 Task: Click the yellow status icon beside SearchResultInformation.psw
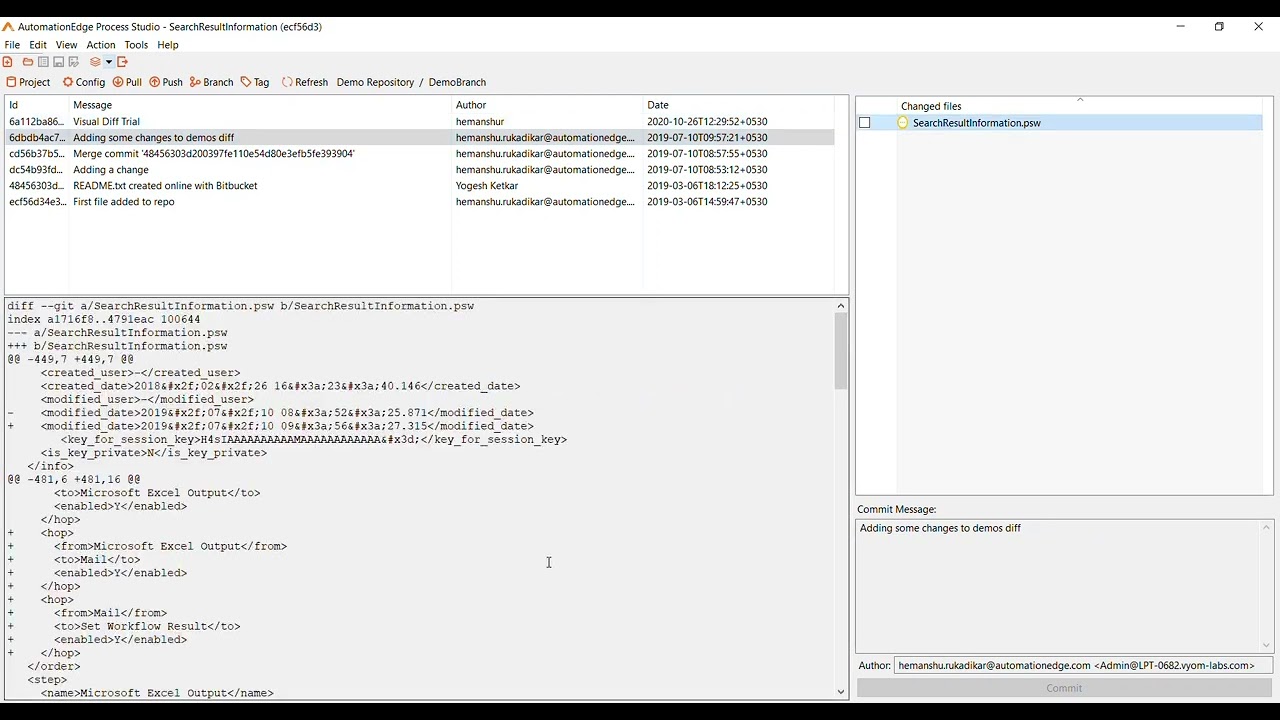pyautogui.click(x=903, y=123)
